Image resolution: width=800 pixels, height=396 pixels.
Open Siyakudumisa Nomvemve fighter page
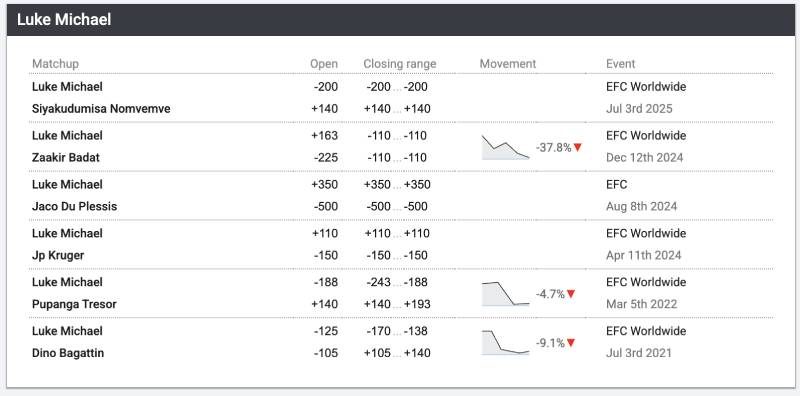pyautogui.click(x=101, y=109)
